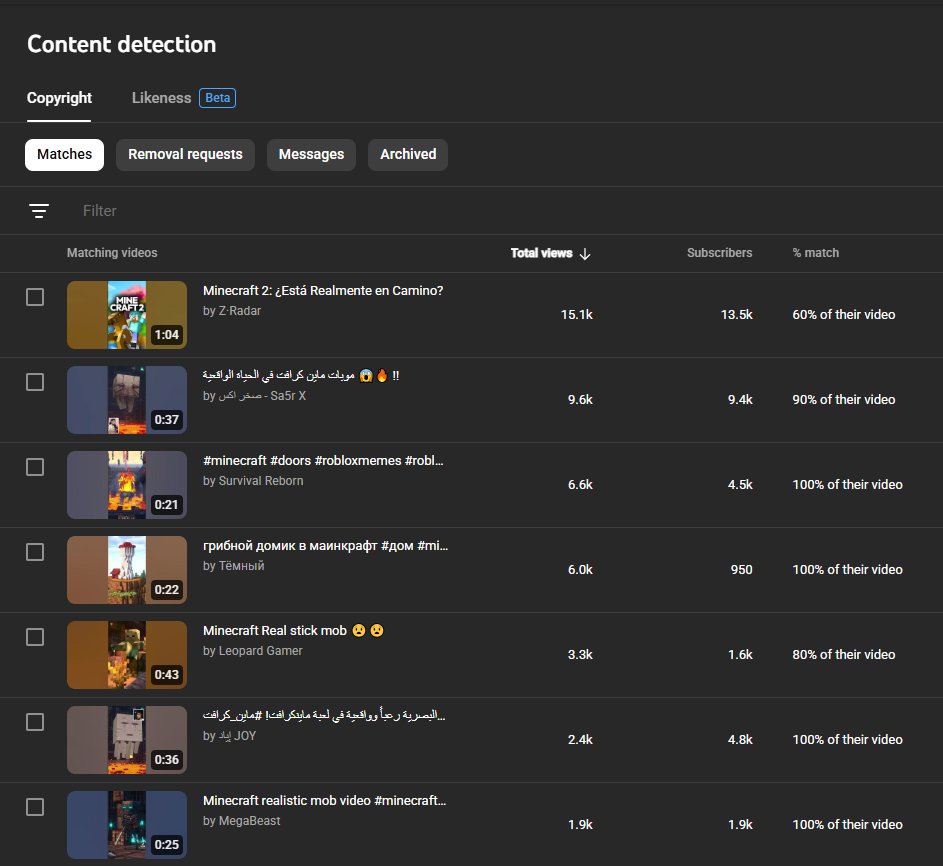The height and width of the screenshot is (866, 943).
Task: Click the 'Content detection' page heading
Action: point(121,45)
